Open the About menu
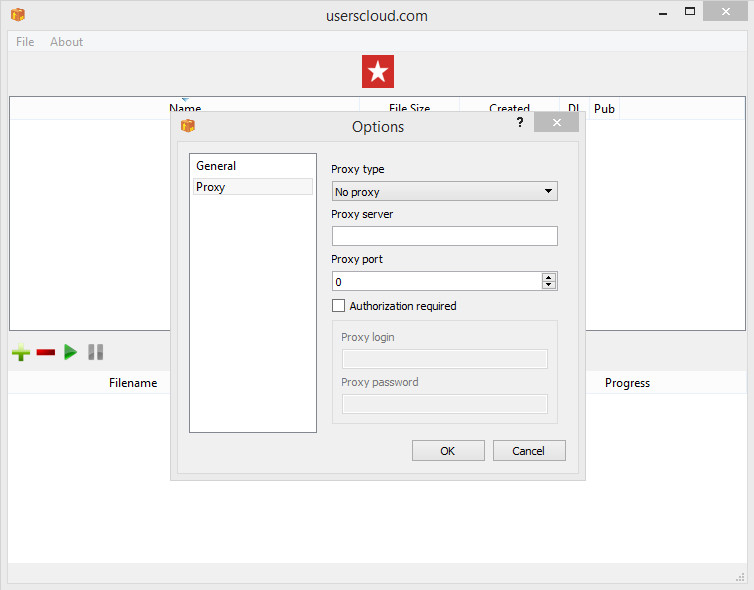The image size is (754, 590). pyautogui.click(x=66, y=42)
